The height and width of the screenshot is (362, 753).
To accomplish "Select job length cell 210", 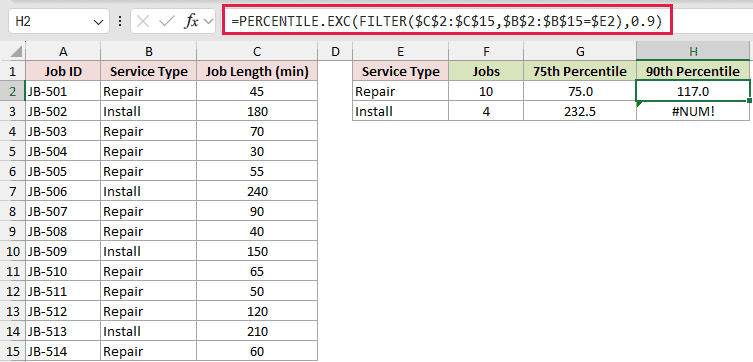I will click(257, 331).
